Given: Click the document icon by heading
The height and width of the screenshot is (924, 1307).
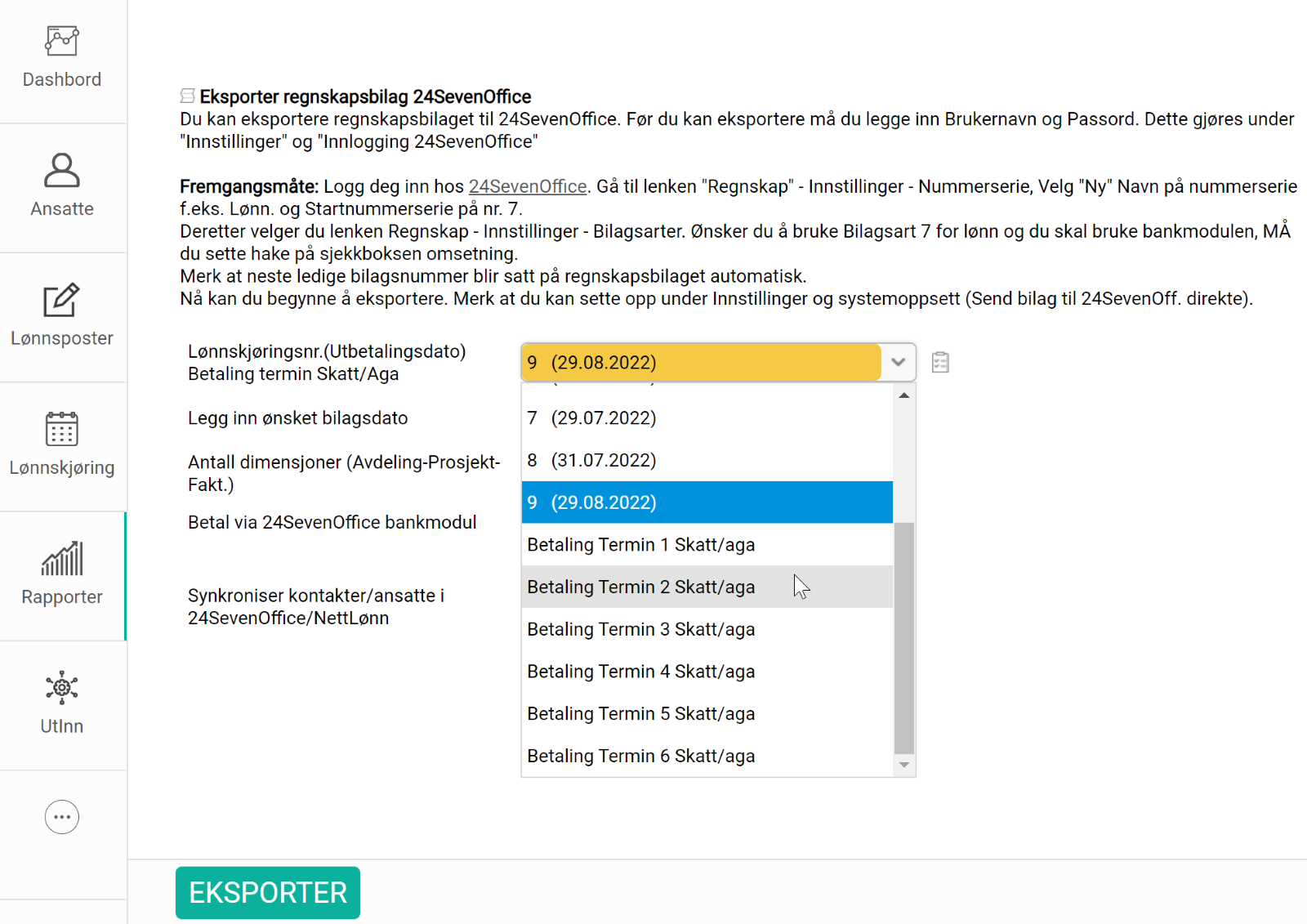Looking at the screenshot, I should pyautogui.click(x=188, y=96).
